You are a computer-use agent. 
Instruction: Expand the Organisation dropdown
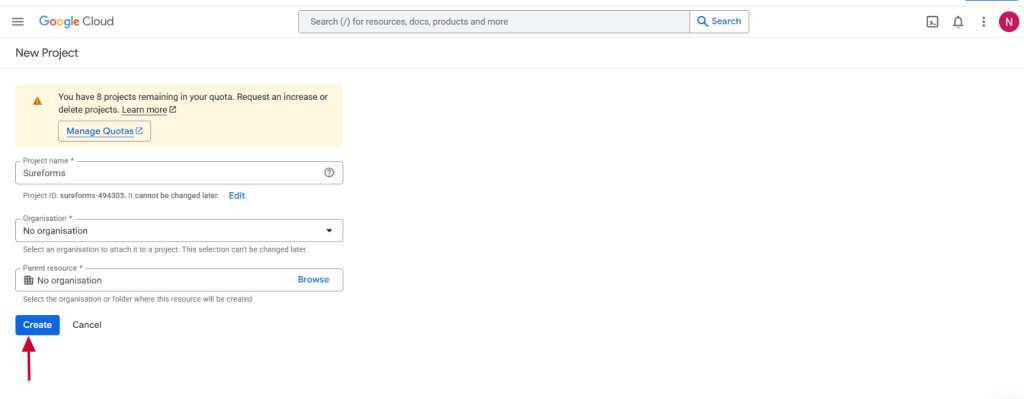coord(179,231)
